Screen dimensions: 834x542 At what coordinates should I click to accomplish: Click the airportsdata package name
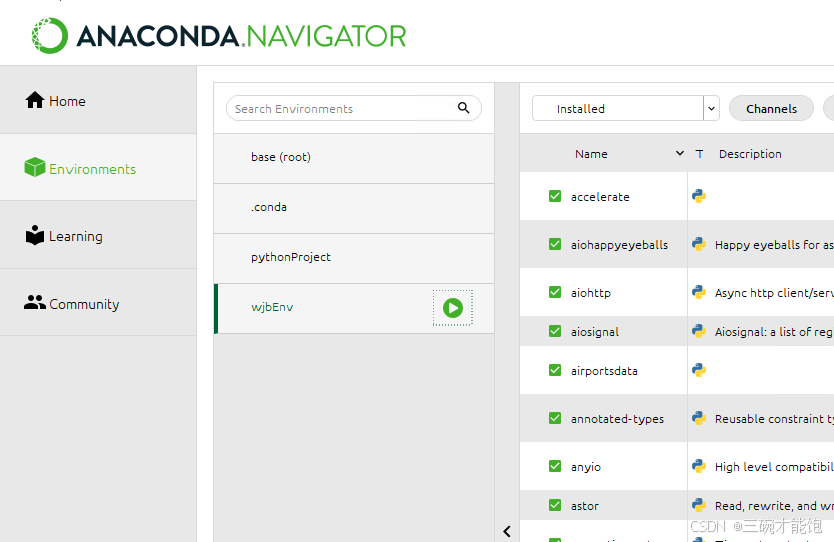pyautogui.click(x=604, y=371)
